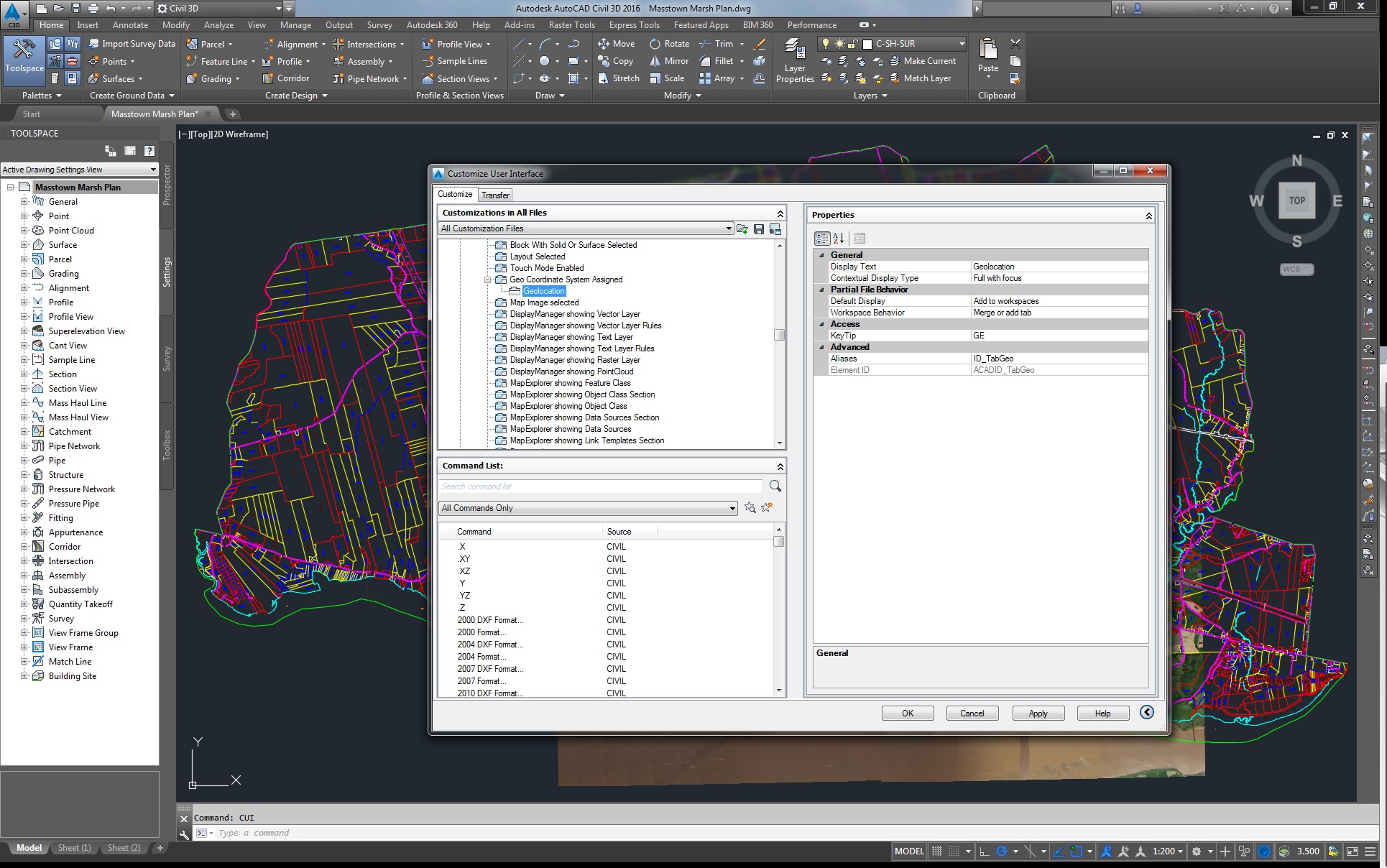Screen dimensions: 1387x868
Task: Switch to the Transfer tab
Action: click(x=495, y=195)
